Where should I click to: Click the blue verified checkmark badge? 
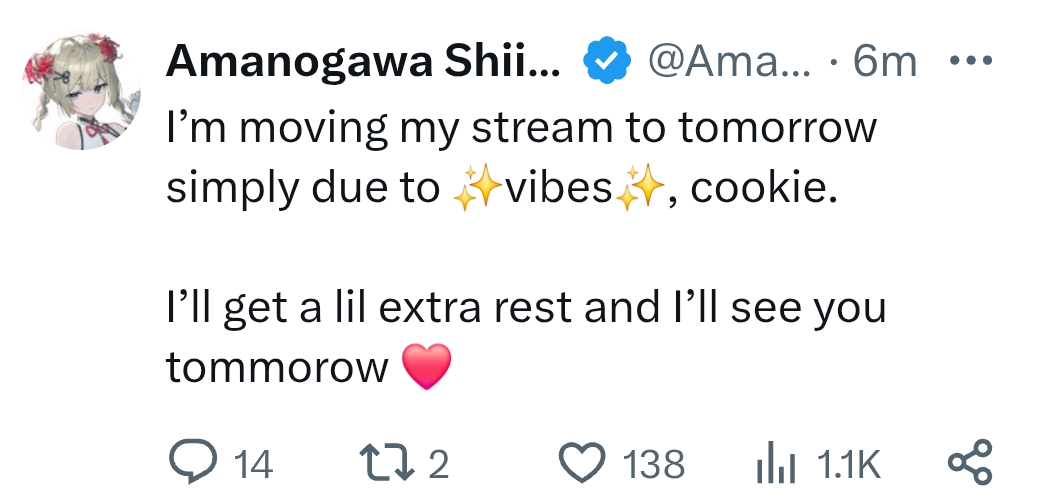click(x=606, y=61)
